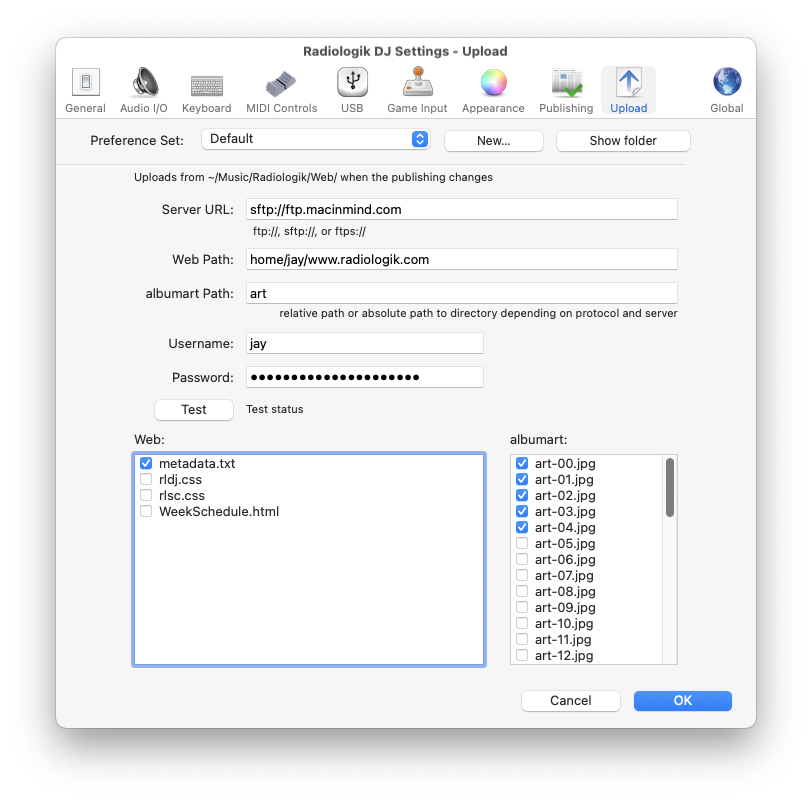The height and width of the screenshot is (802, 812).
Task: Enable upload for rldj.css
Action: [145, 479]
